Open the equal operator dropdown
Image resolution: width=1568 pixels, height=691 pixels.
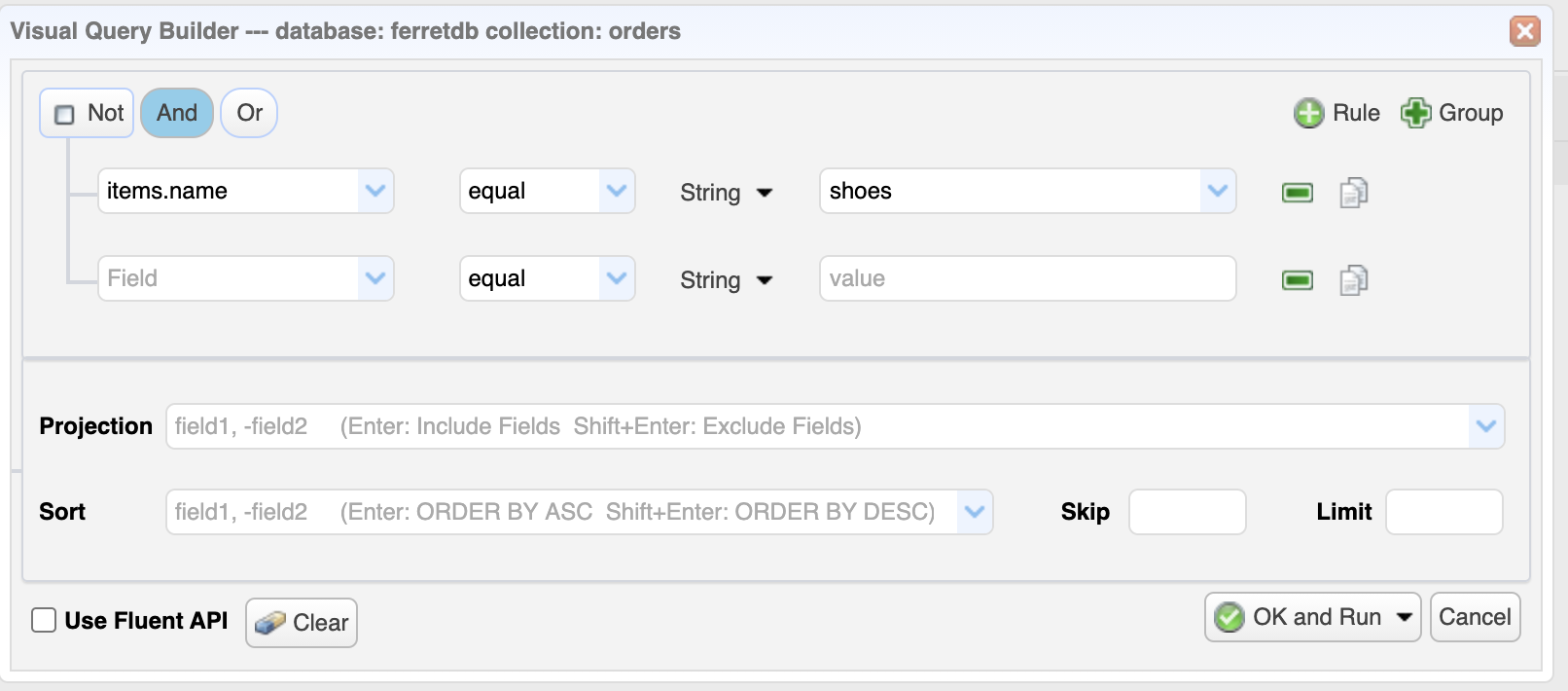[x=617, y=191]
